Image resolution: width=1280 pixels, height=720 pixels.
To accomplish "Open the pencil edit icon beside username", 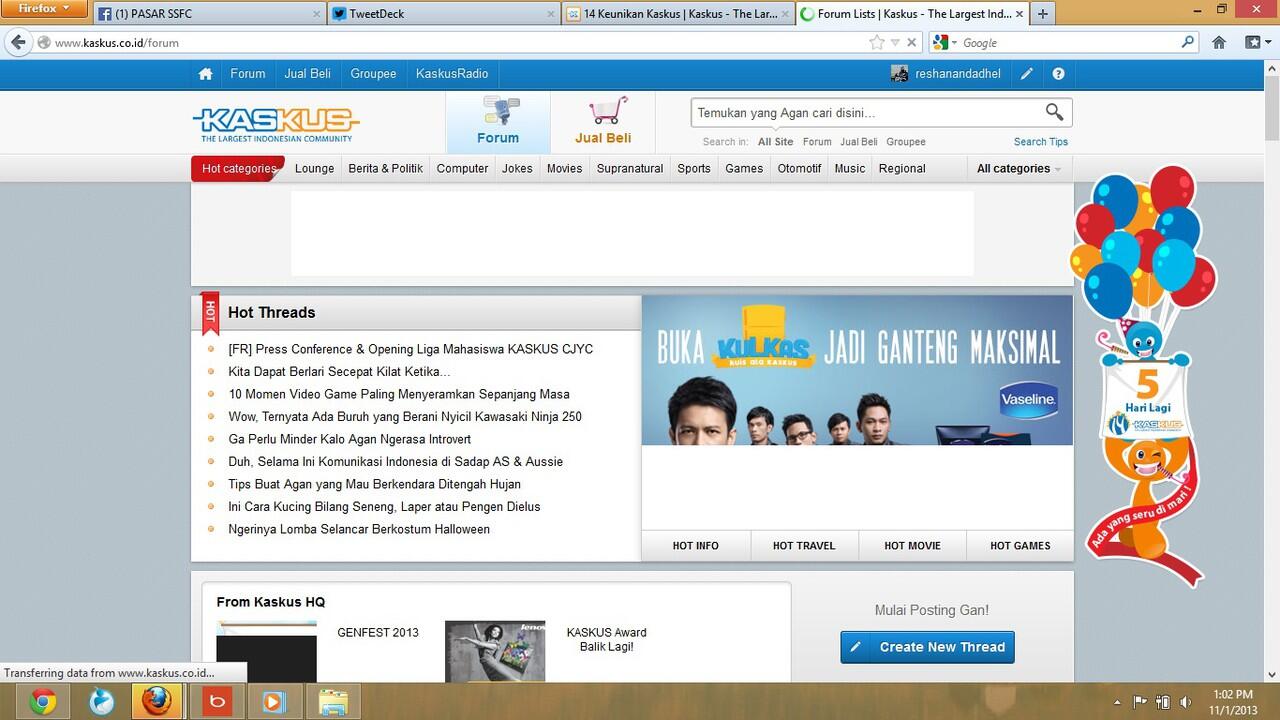I will [1027, 74].
